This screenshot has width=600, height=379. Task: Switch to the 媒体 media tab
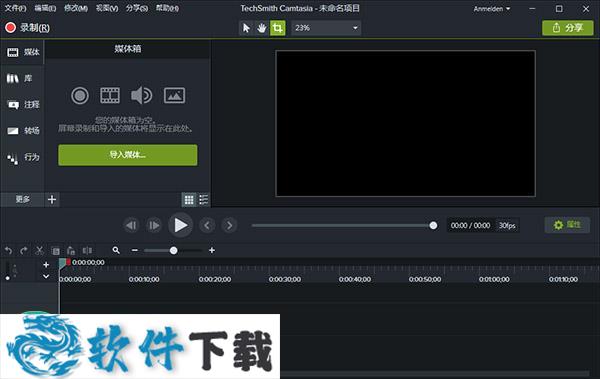click(x=23, y=52)
